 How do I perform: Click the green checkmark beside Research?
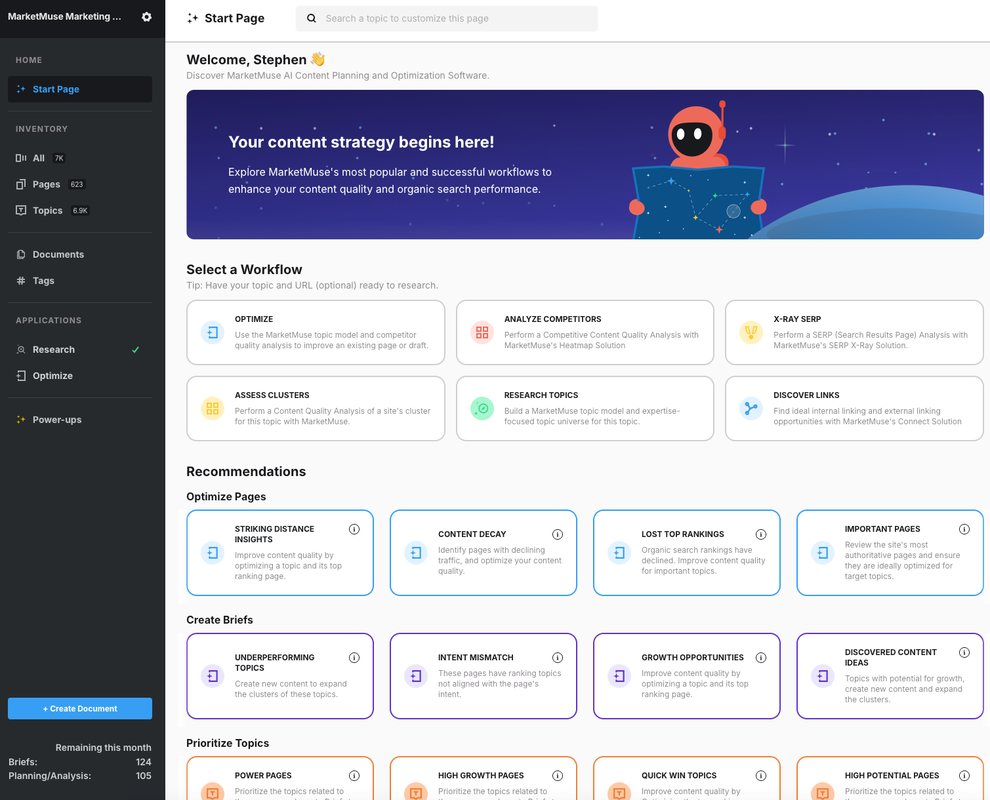135,349
